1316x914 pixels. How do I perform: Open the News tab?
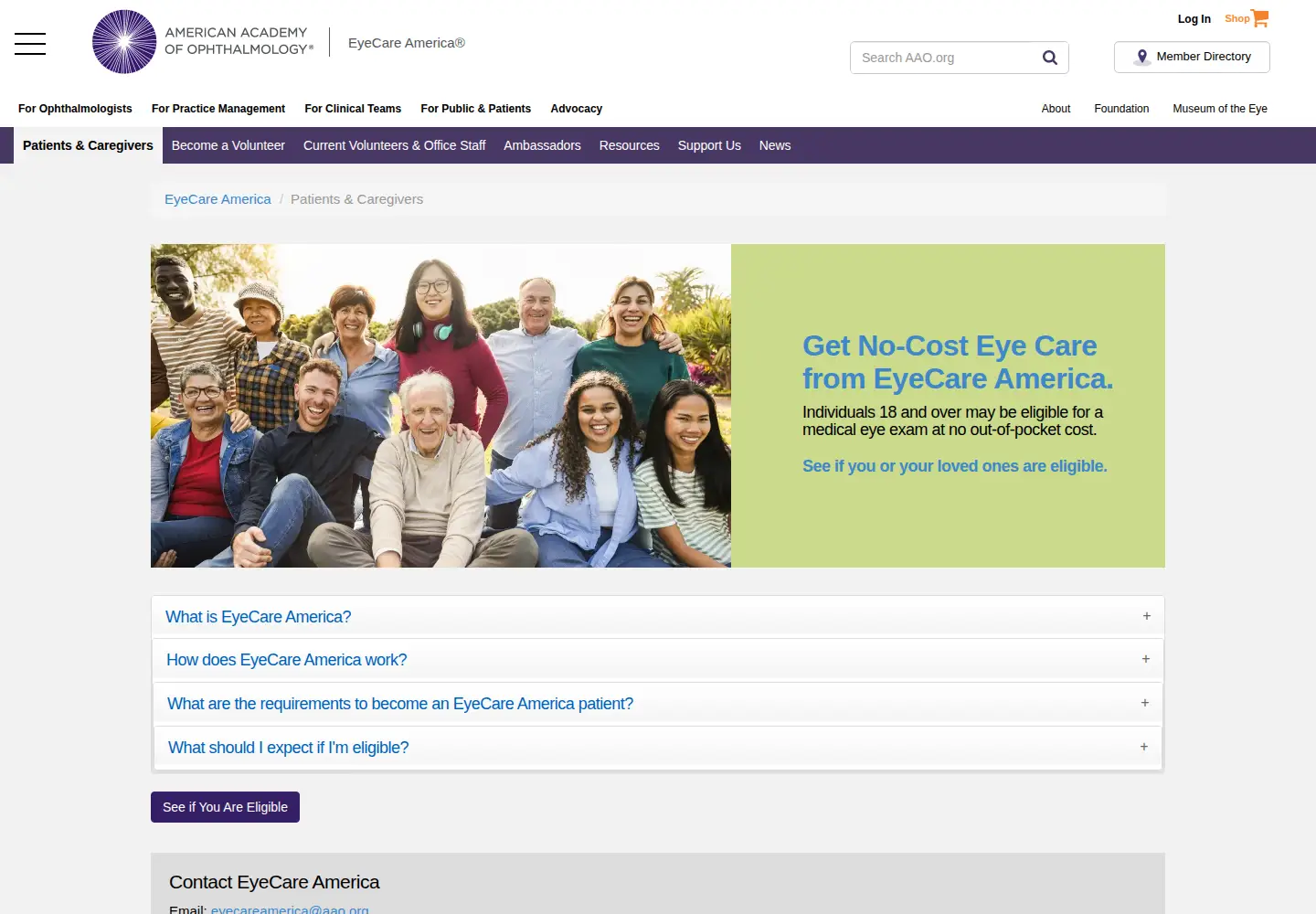tap(775, 145)
